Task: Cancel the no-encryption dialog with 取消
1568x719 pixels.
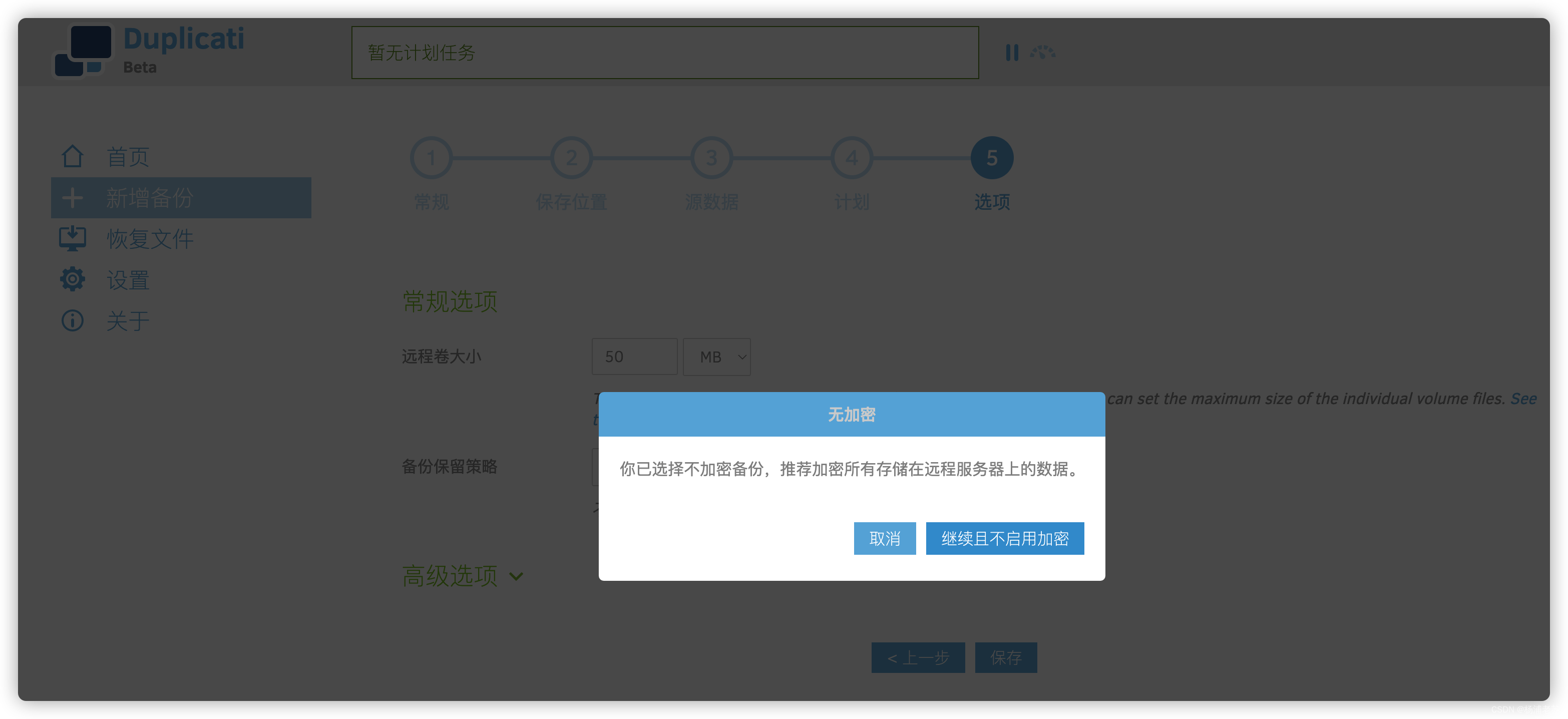Action: click(885, 538)
